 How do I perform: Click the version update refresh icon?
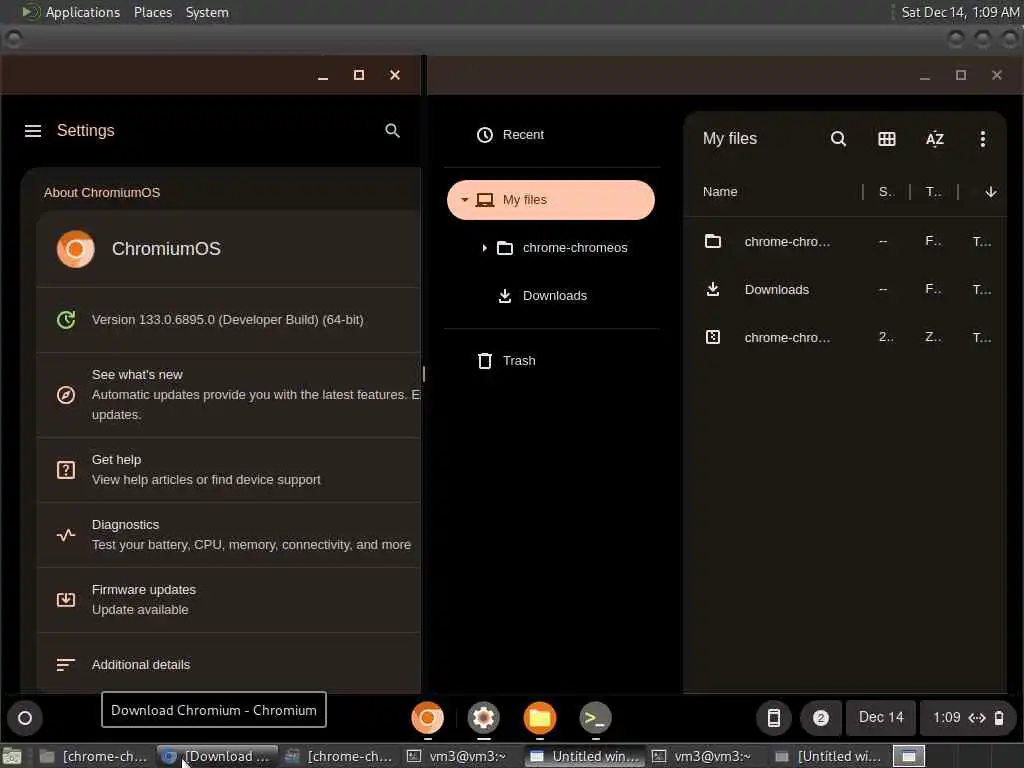click(x=66, y=319)
